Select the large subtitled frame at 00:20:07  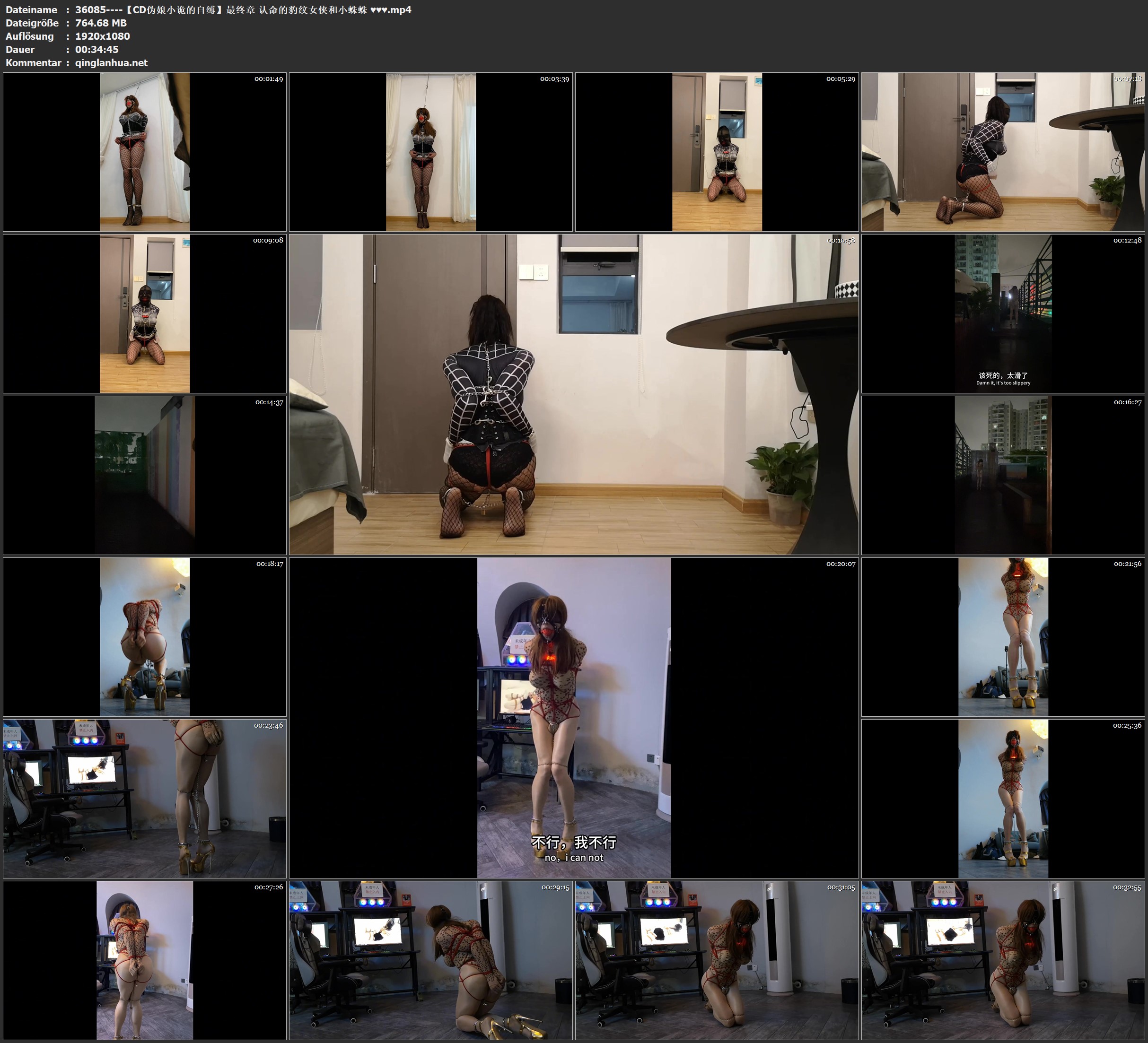tap(573, 717)
